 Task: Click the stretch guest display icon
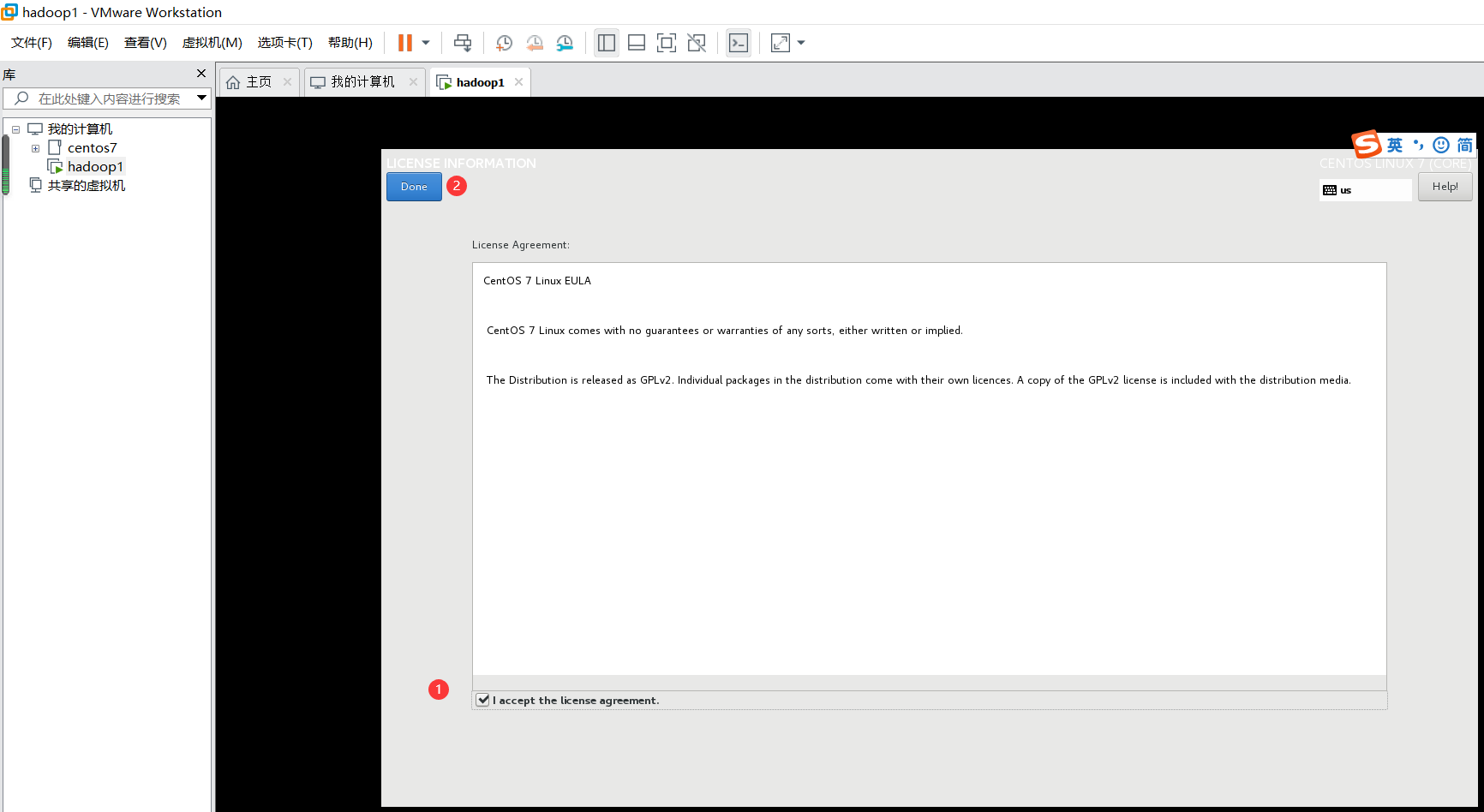click(781, 43)
